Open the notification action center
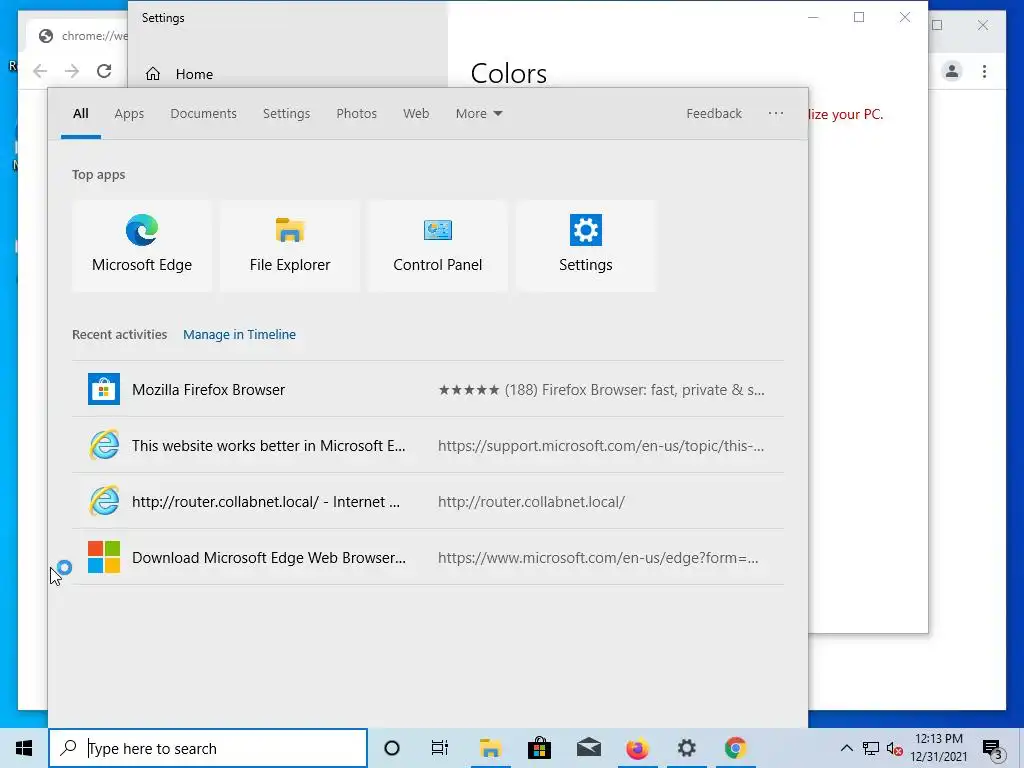Screen dimensions: 1024x768 click(993, 749)
